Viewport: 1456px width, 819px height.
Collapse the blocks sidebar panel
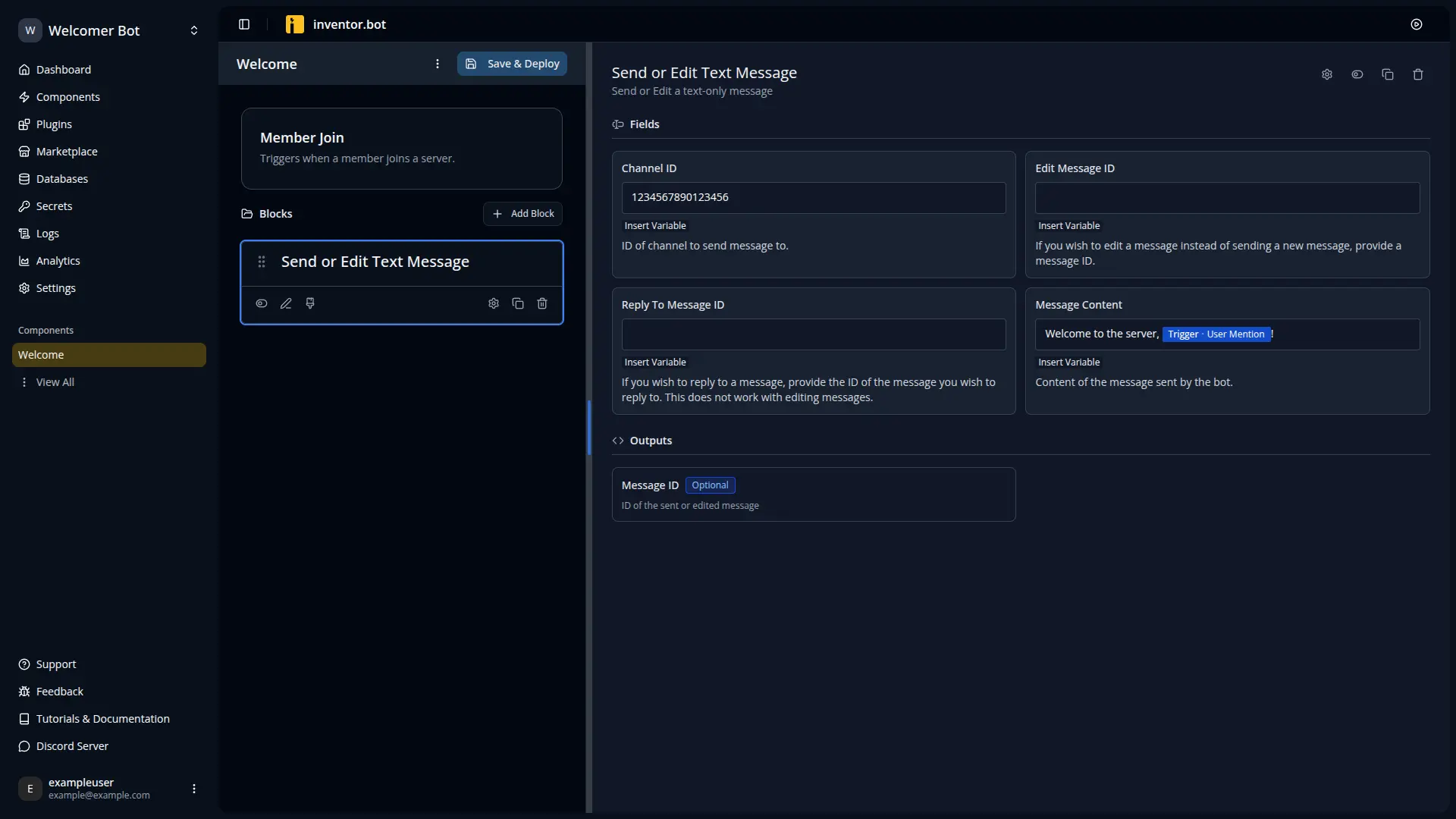click(244, 24)
